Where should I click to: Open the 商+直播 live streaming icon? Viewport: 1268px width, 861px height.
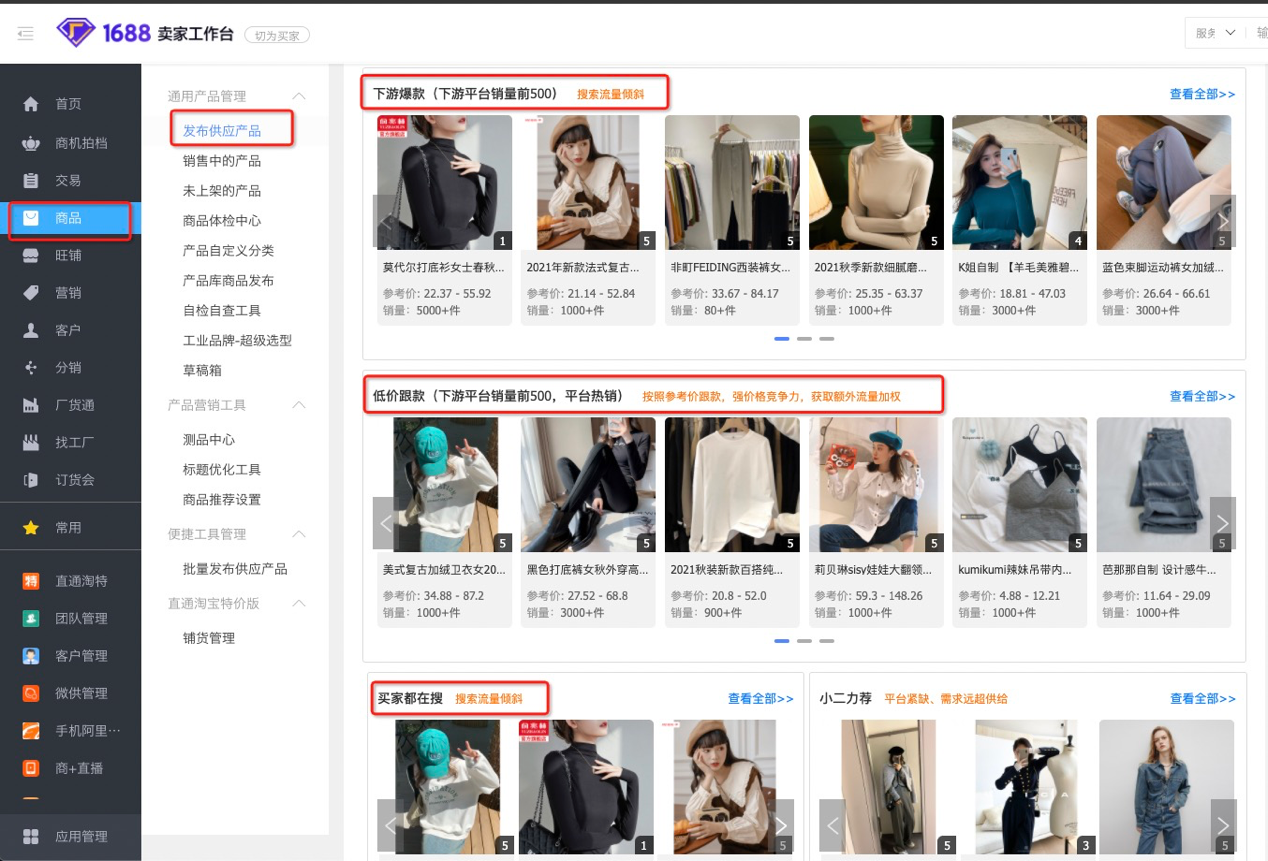pos(30,767)
